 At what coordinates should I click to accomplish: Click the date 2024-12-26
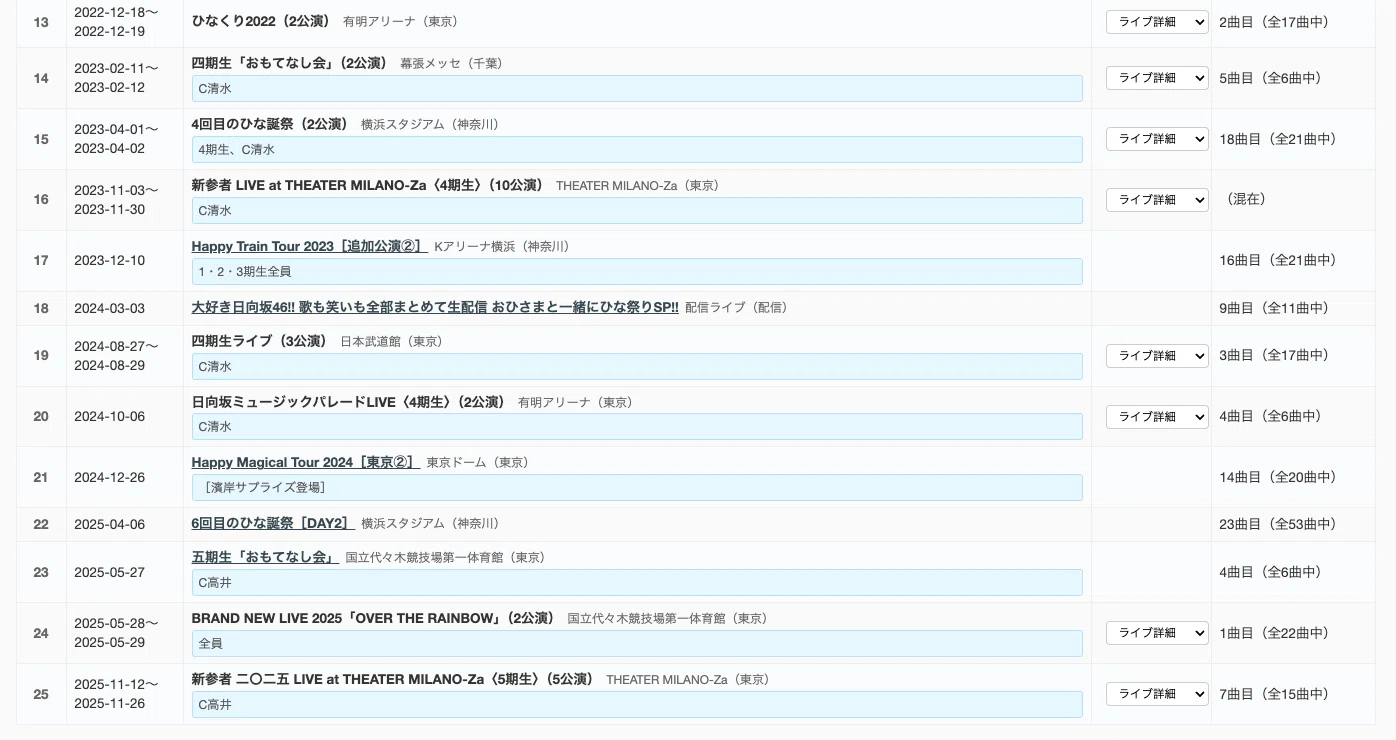coord(110,477)
